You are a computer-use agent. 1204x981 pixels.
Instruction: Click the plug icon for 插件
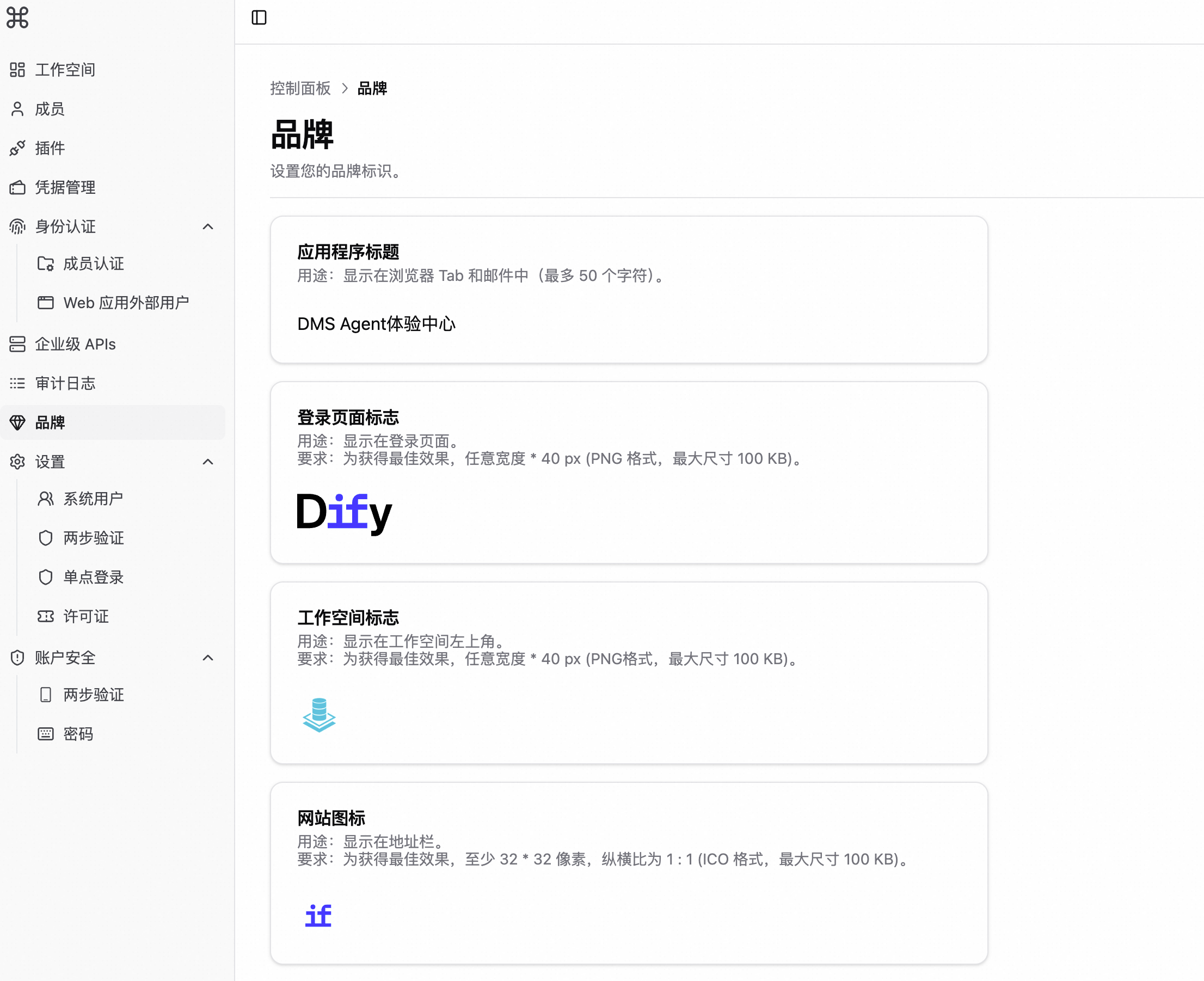click(17, 148)
